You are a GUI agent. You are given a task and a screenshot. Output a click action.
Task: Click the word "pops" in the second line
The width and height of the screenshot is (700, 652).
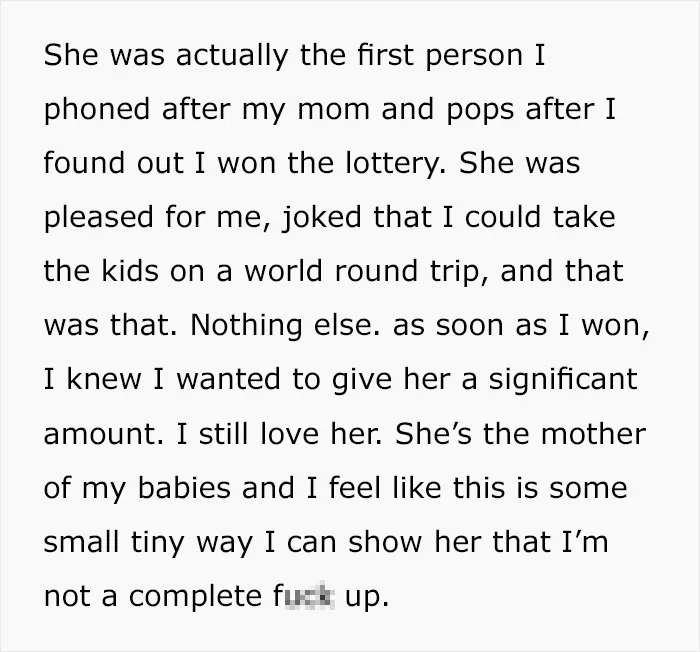coord(480,111)
